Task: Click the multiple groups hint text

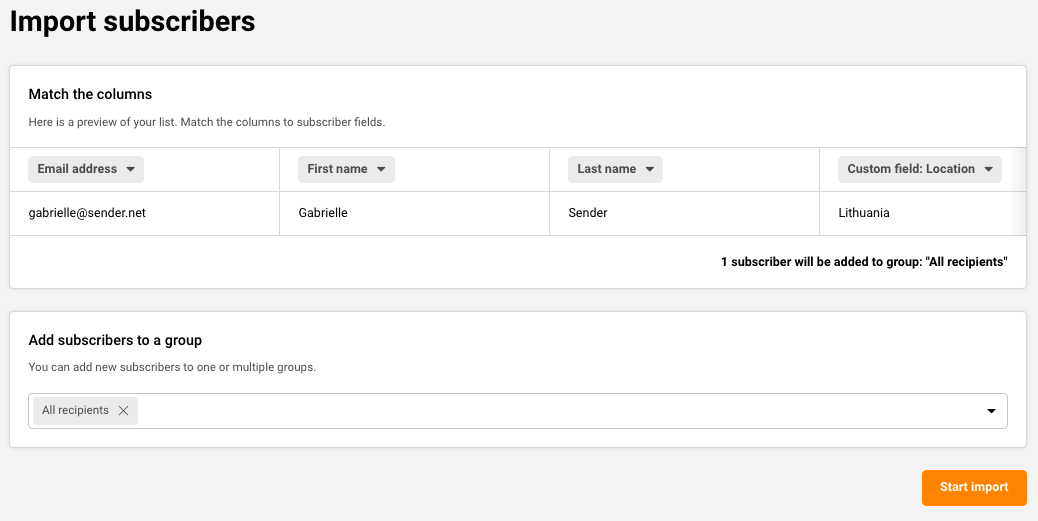Action: (172, 367)
